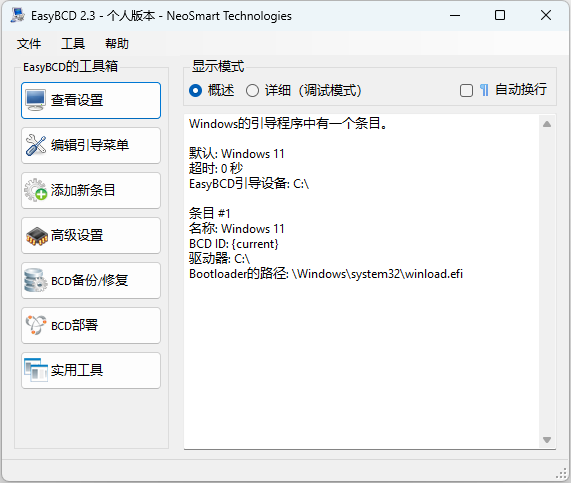Click the 'Windows的引导程序中有一个条目' text line

point(288,123)
